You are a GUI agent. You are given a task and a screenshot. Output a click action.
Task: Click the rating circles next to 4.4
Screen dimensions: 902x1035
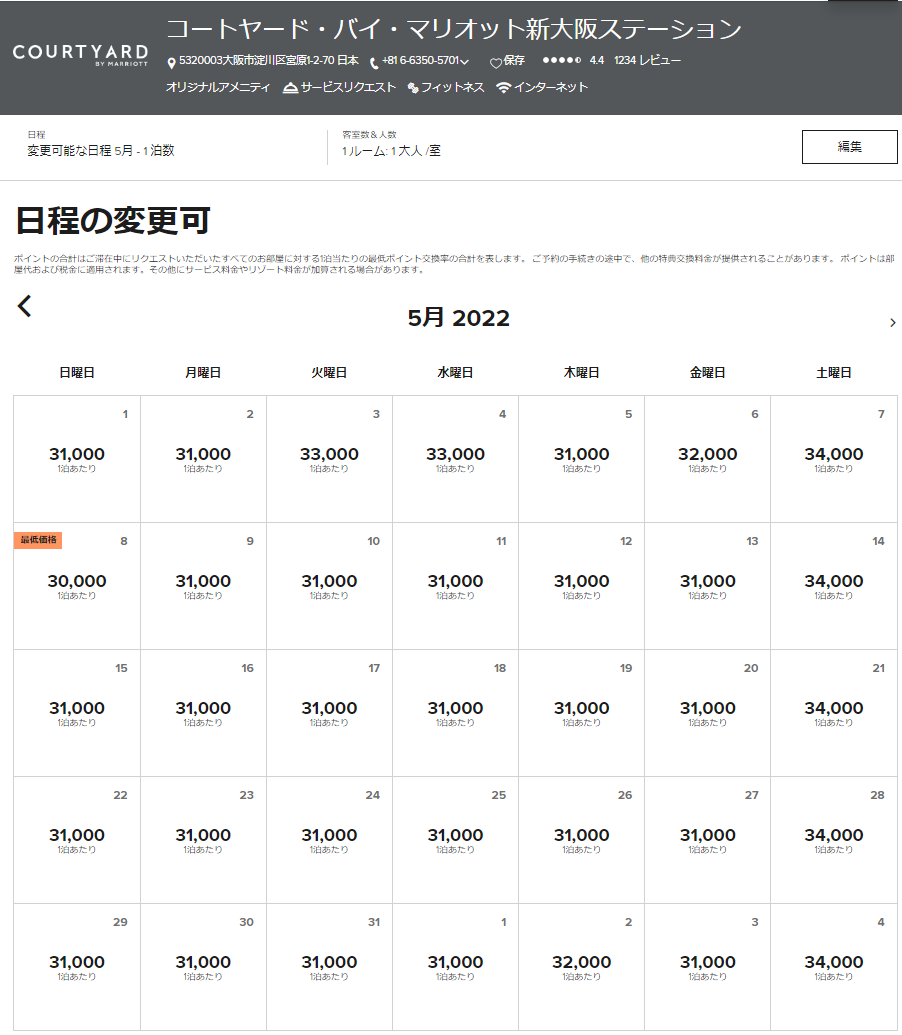(x=561, y=61)
